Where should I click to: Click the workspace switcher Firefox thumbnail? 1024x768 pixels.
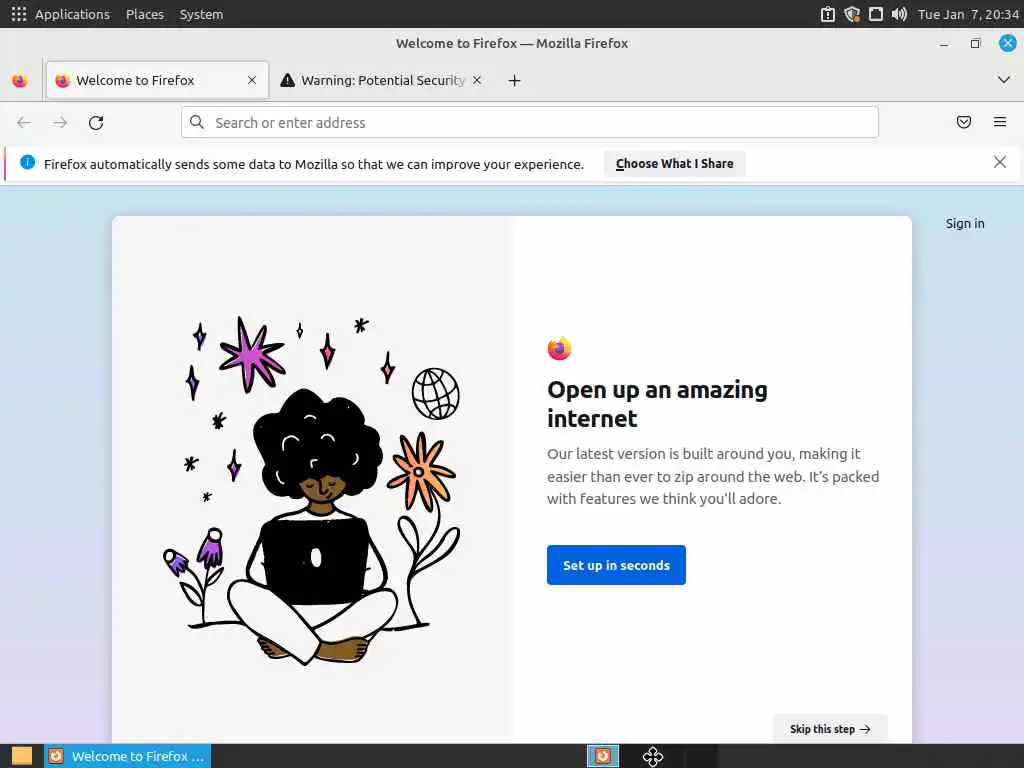[603, 756]
